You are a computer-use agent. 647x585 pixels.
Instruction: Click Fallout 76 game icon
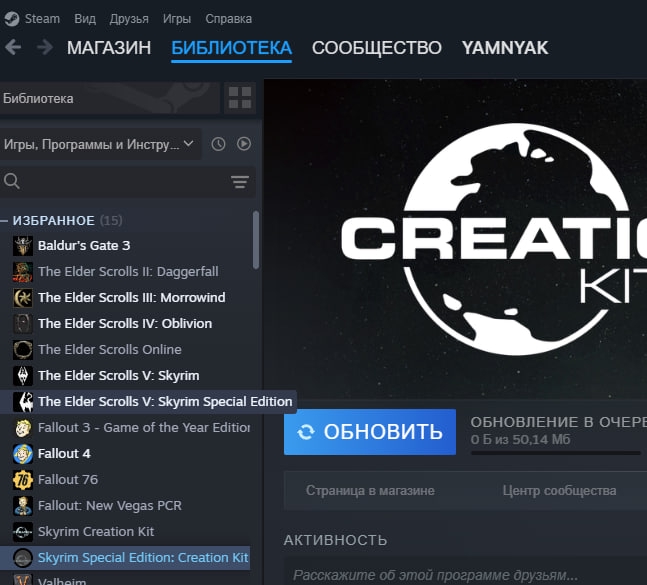click(23, 480)
